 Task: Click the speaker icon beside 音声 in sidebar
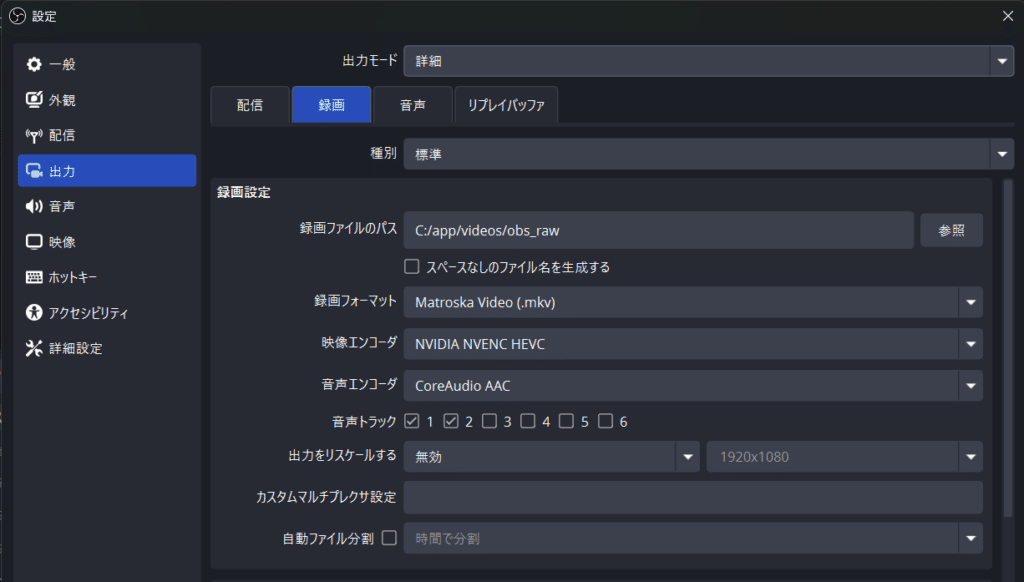pos(34,206)
